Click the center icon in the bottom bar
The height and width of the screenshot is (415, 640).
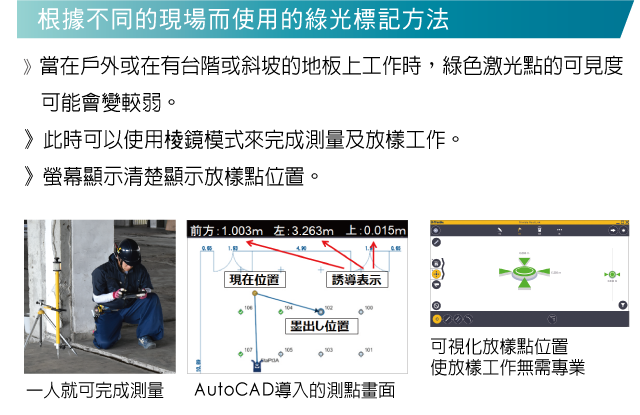coord(552,319)
